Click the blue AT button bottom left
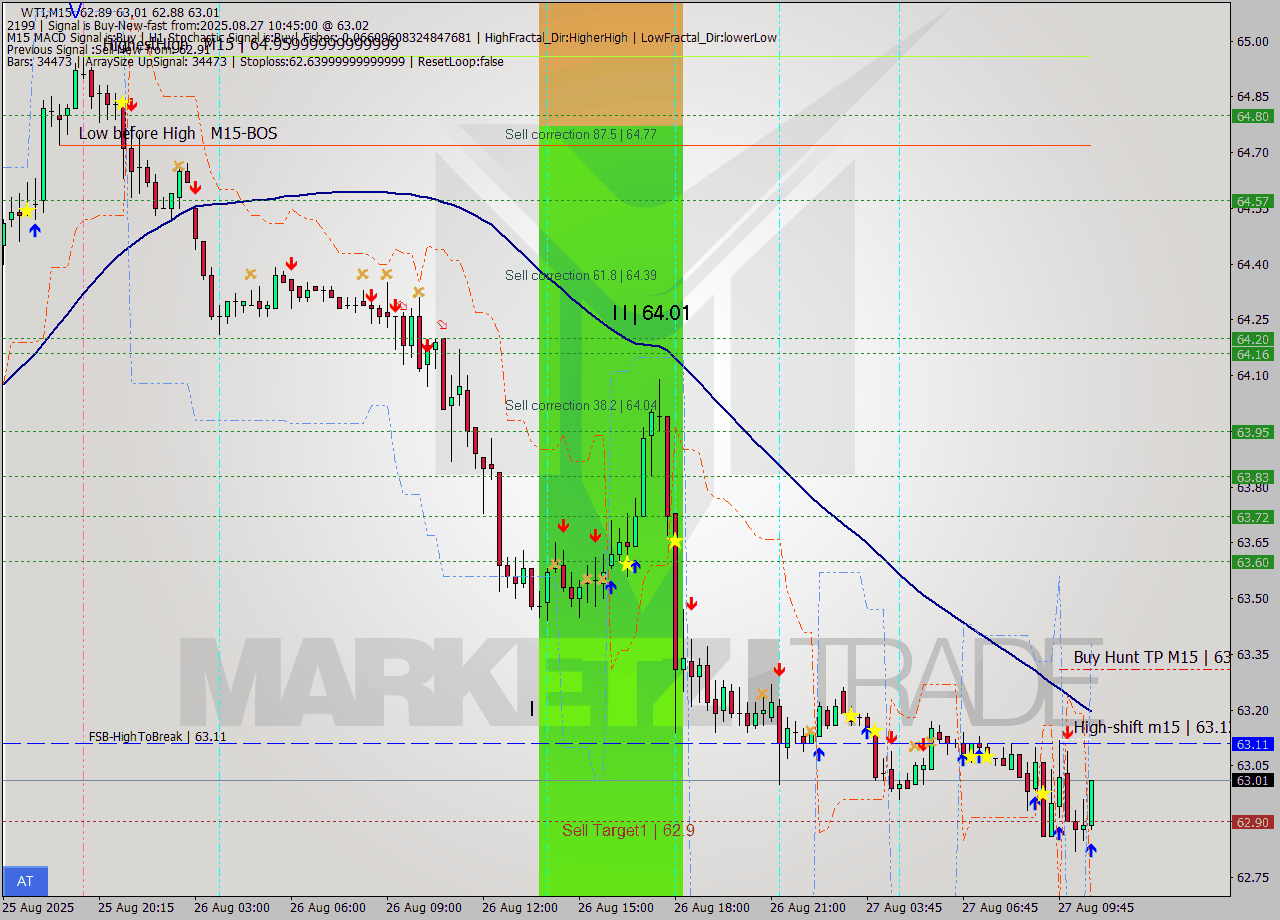This screenshot has height=920, width=1280. [x=25, y=881]
